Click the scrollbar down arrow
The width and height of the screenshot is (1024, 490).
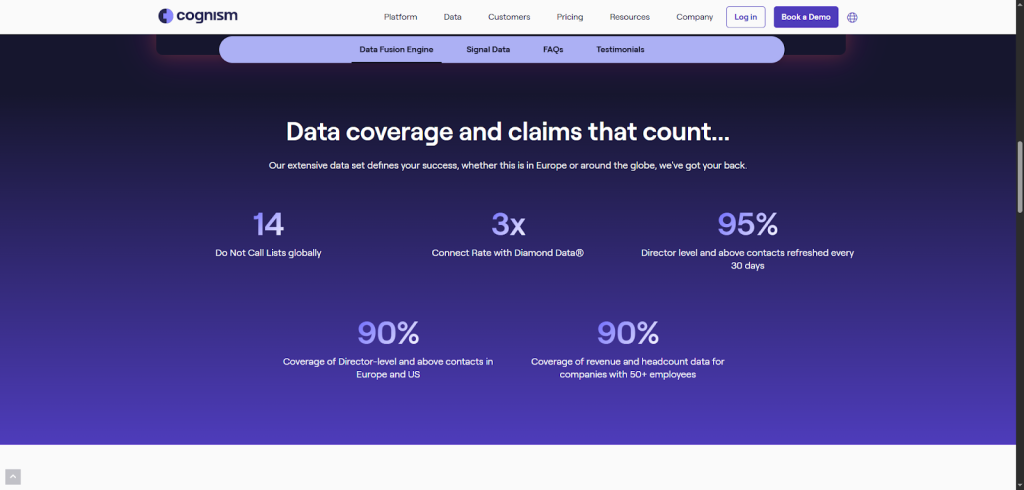[x=1019, y=485]
